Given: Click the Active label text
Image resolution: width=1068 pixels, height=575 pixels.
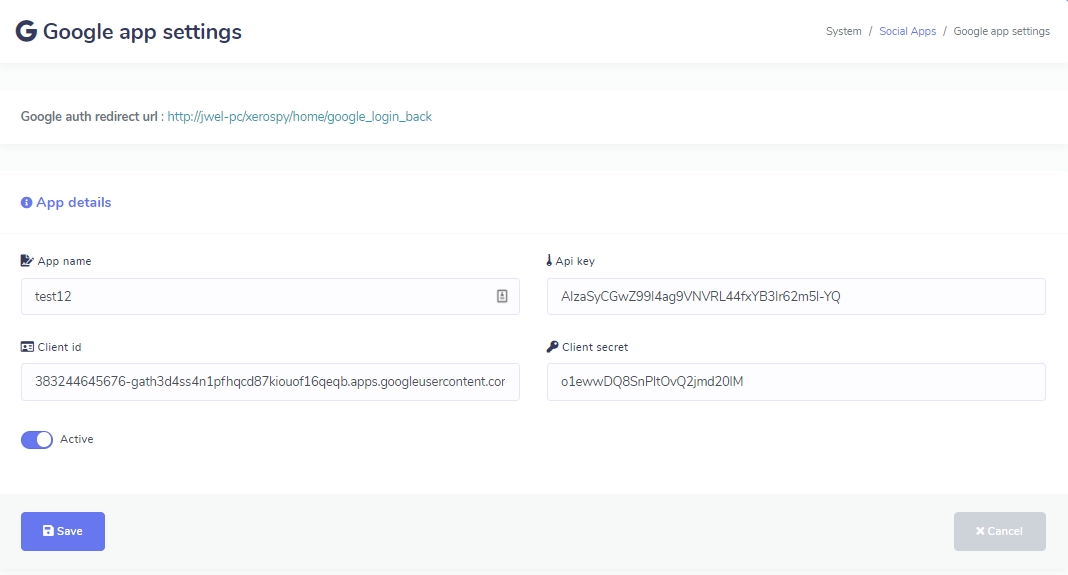Looking at the screenshot, I should pos(77,439).
